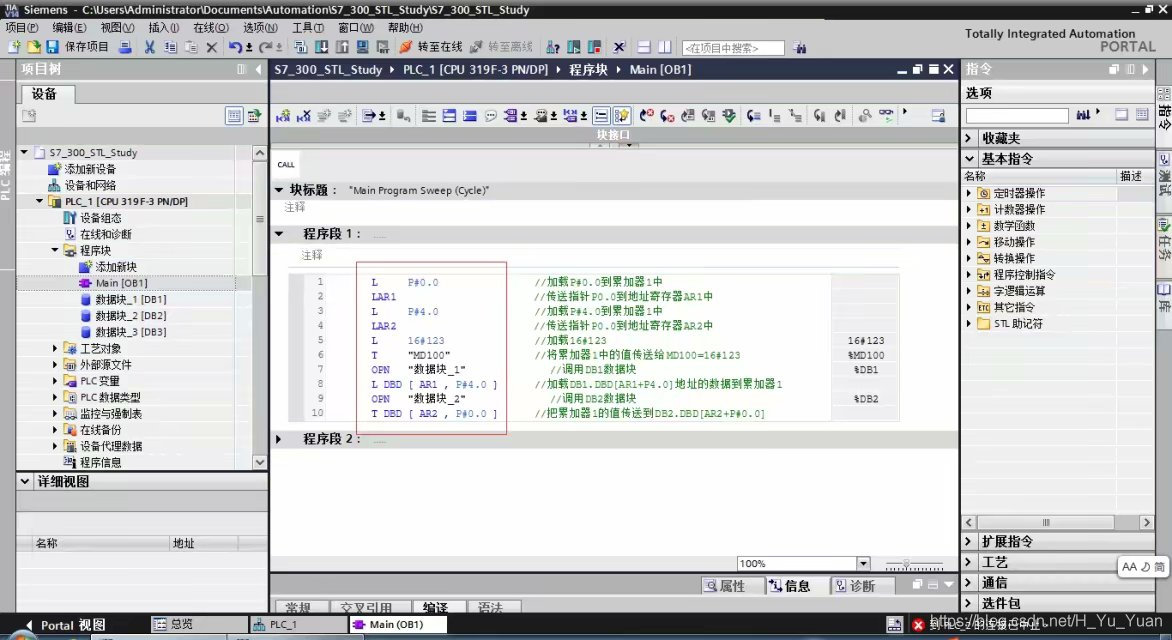Collapse PLC_1 [CPU 319F-3 PN/DP] node
The height and width of the screenshot is (640, 1172).
40,201
